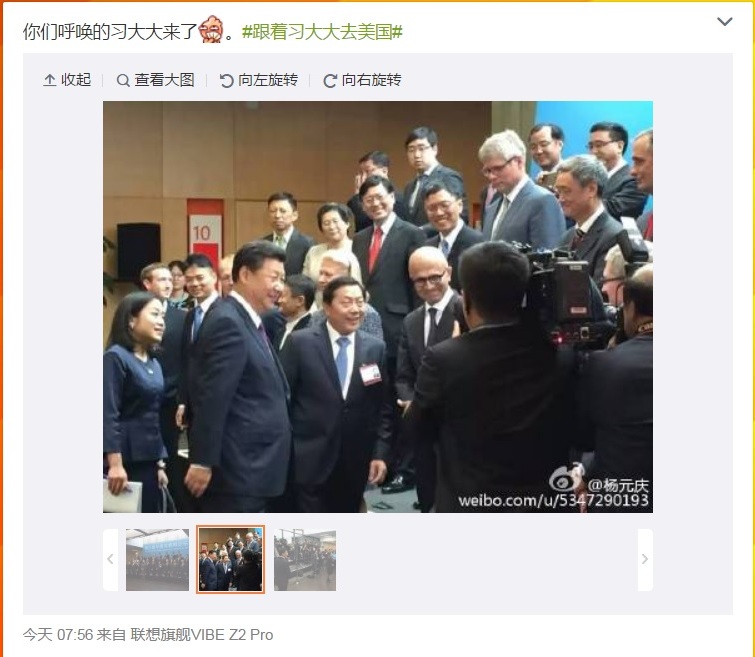Go to next thumbnails with right arrow

coord(645,559)
